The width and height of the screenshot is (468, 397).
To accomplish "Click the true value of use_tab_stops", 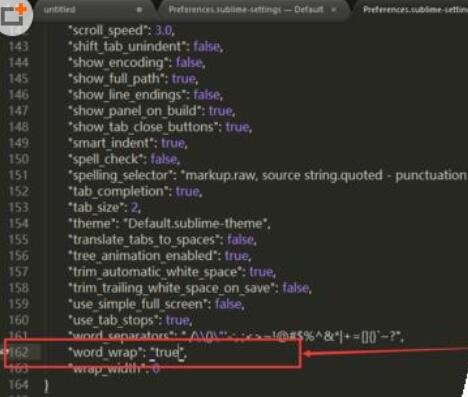I will tap(178, 320).
